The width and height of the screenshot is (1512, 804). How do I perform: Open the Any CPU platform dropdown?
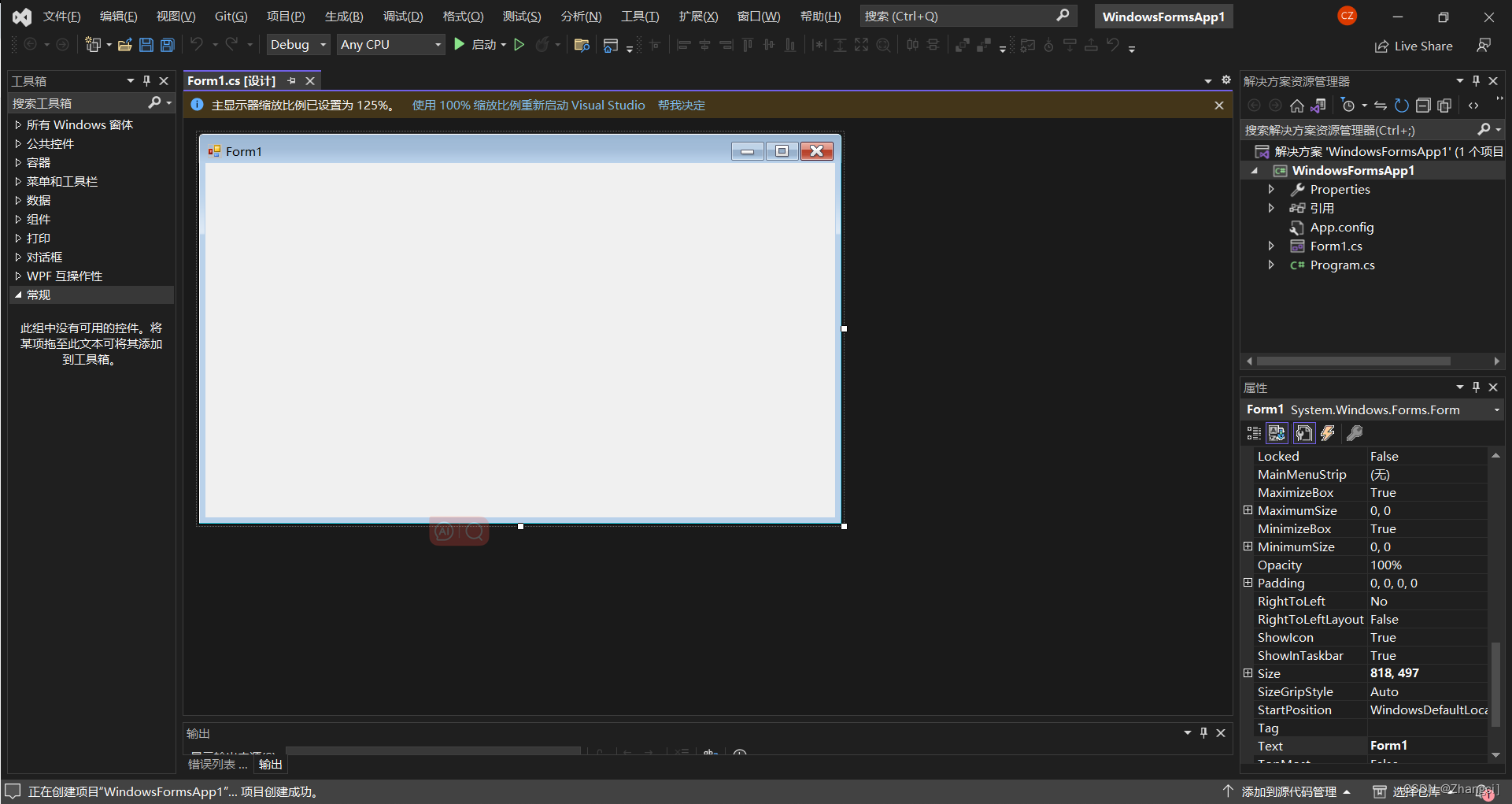point(391,45)
